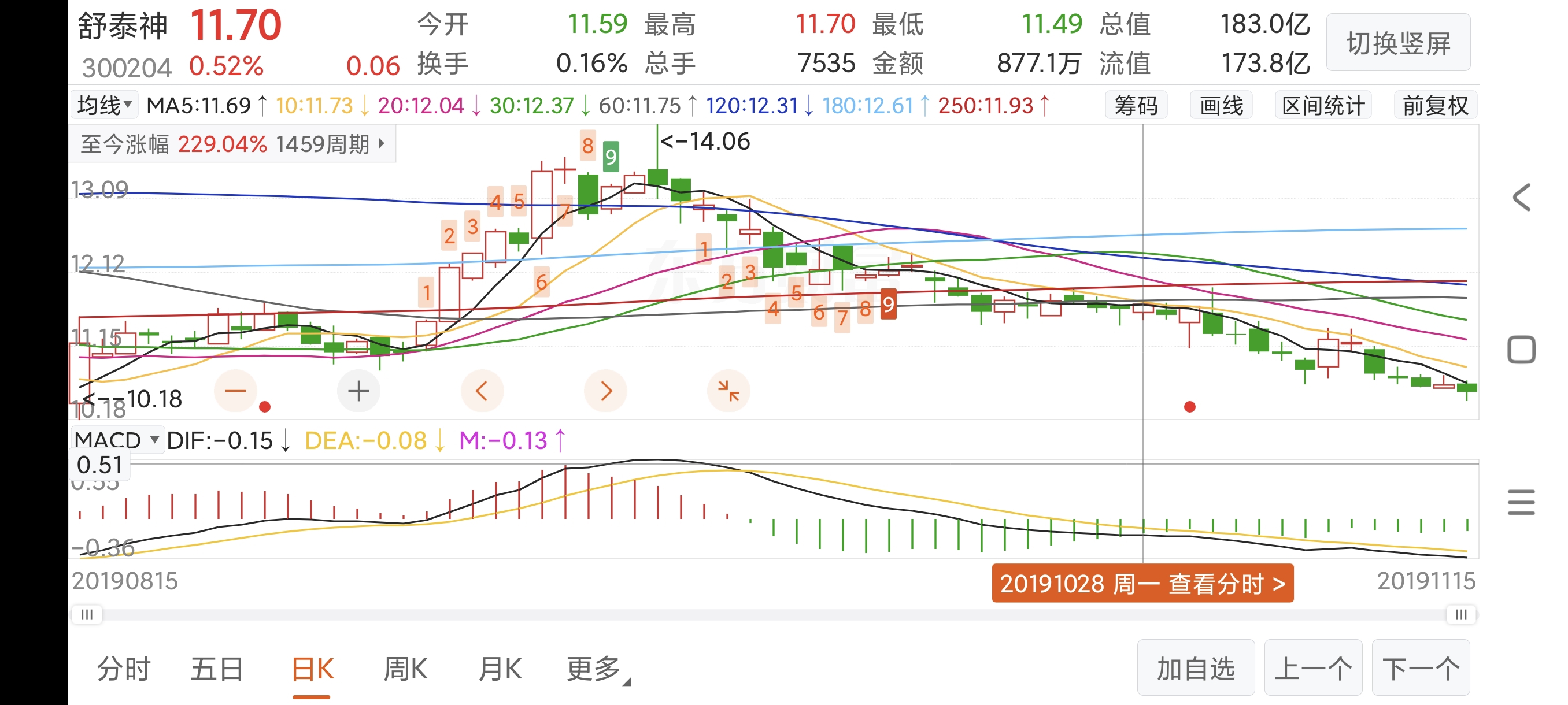Tap the collapse arrows chart icon
Screen dimensions: 1568x705
coord(728,391)
